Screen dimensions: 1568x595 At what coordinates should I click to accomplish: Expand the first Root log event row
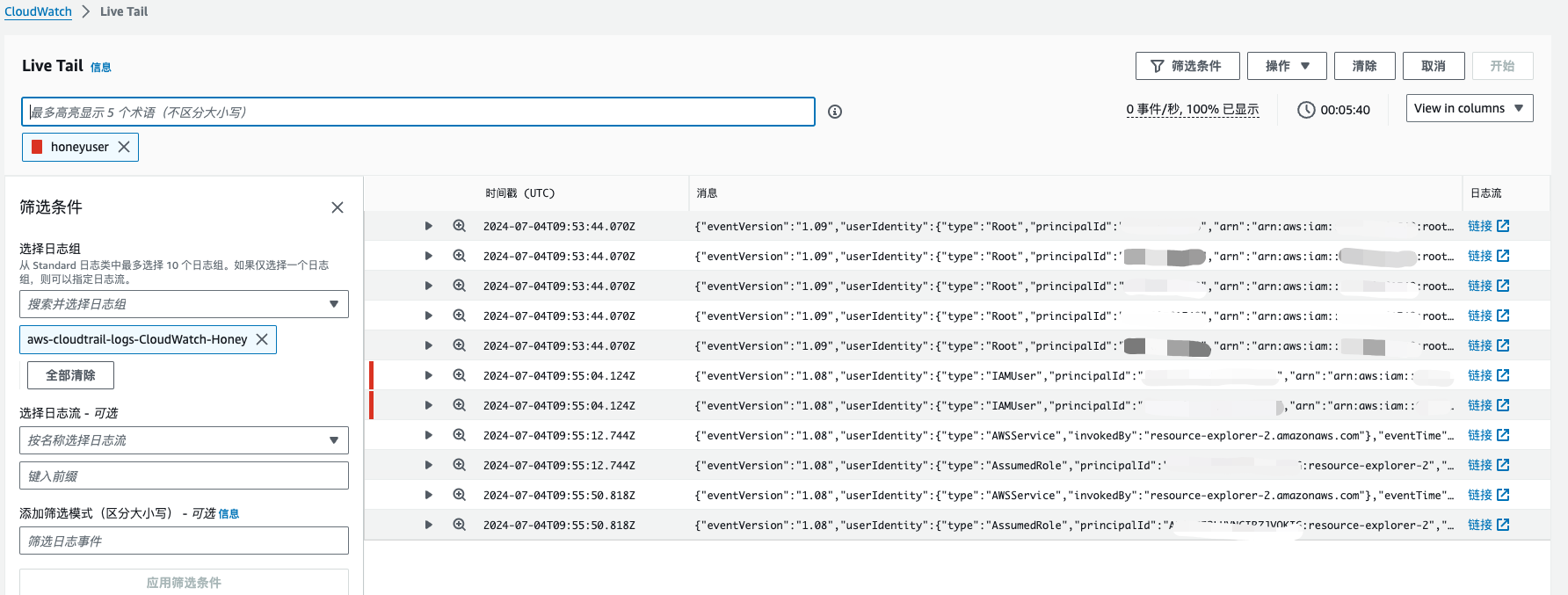pyautogui.click(x=428, y=226)
